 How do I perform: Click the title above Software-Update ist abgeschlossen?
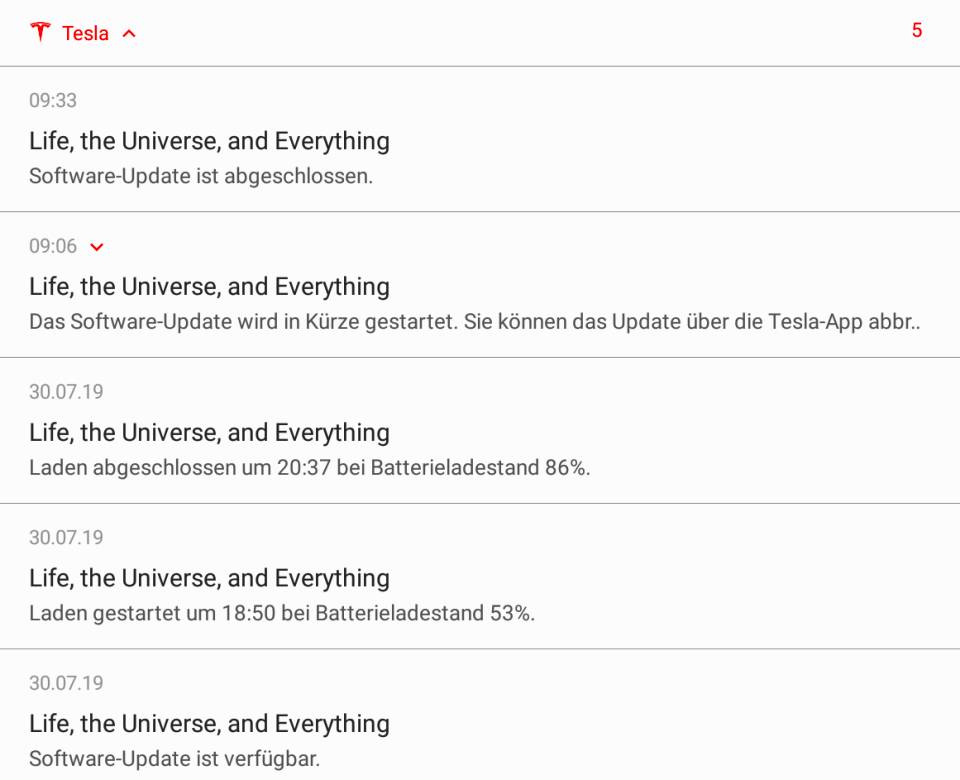pyautogui.click(x=209, y=141)
